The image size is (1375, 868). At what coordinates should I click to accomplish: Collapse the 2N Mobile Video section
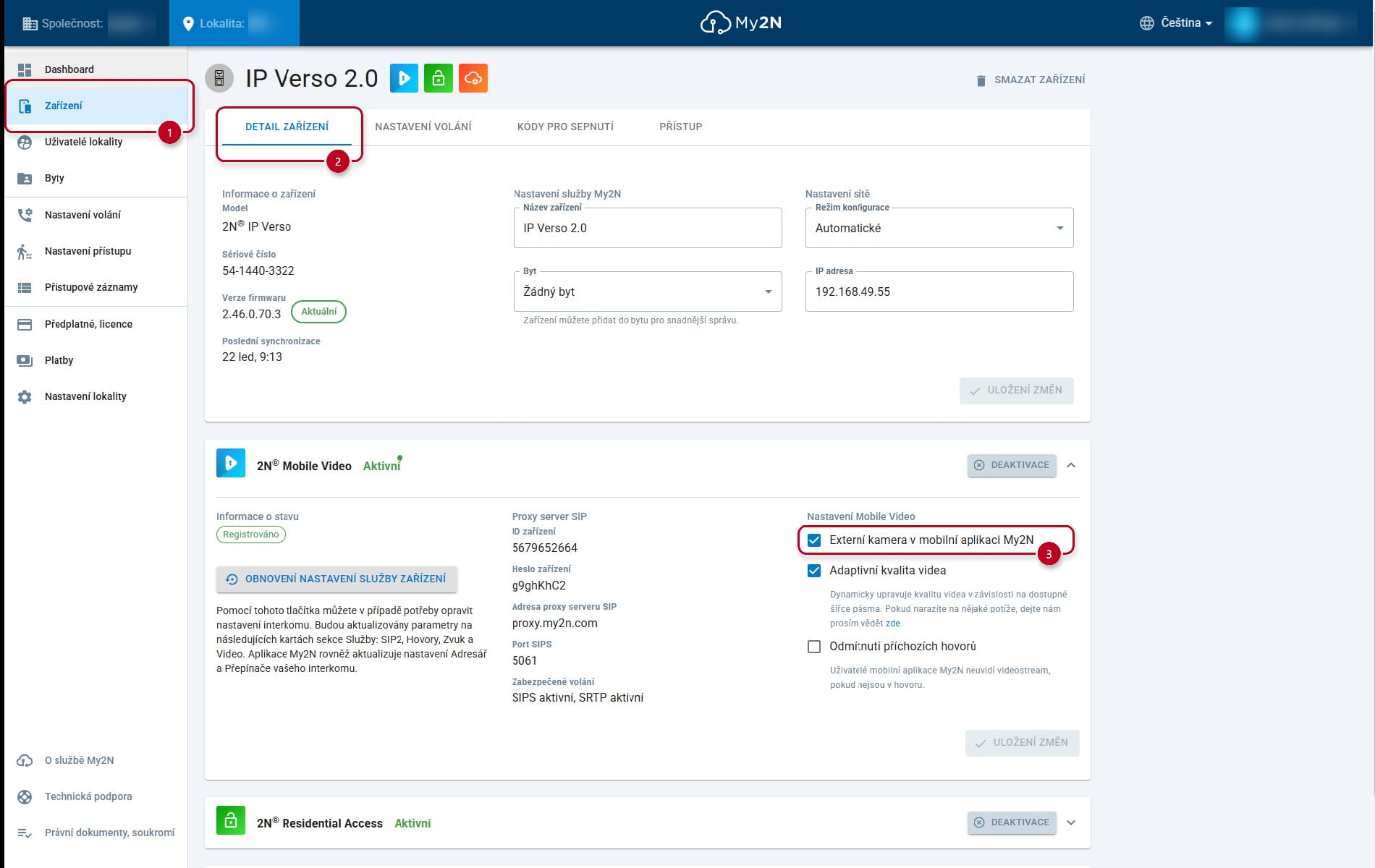click(1071, 465)
